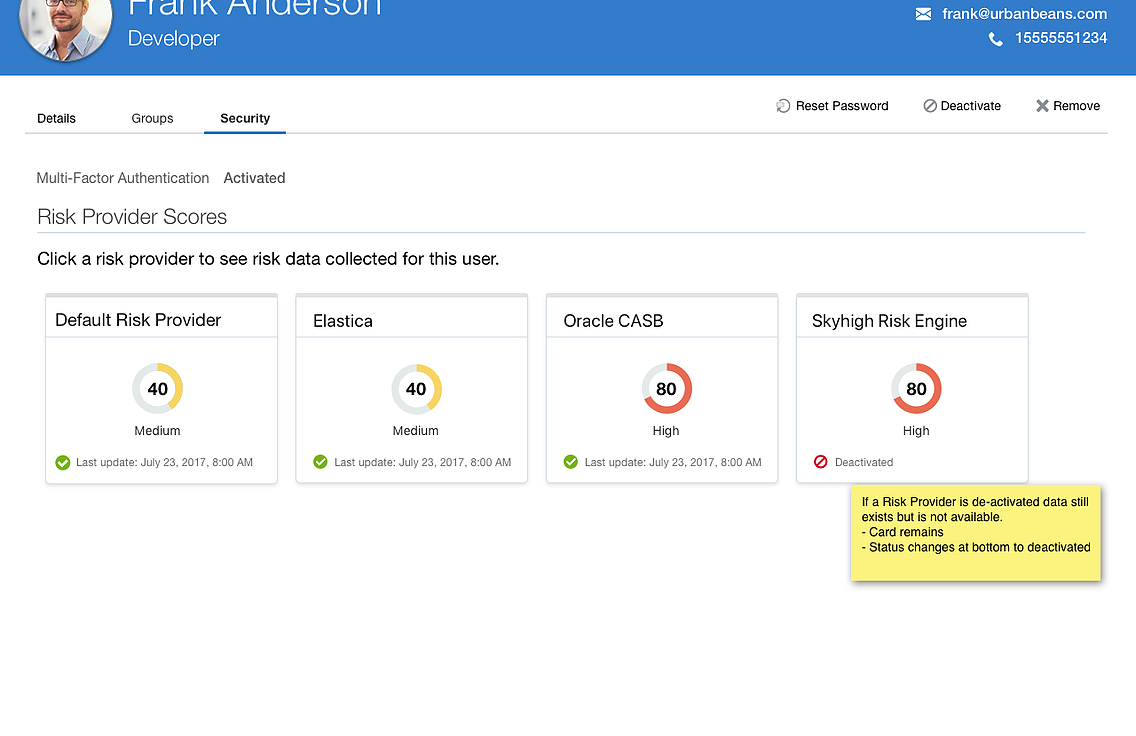
Task: Click Medium label under Elastica
Action: pos(415,430)
